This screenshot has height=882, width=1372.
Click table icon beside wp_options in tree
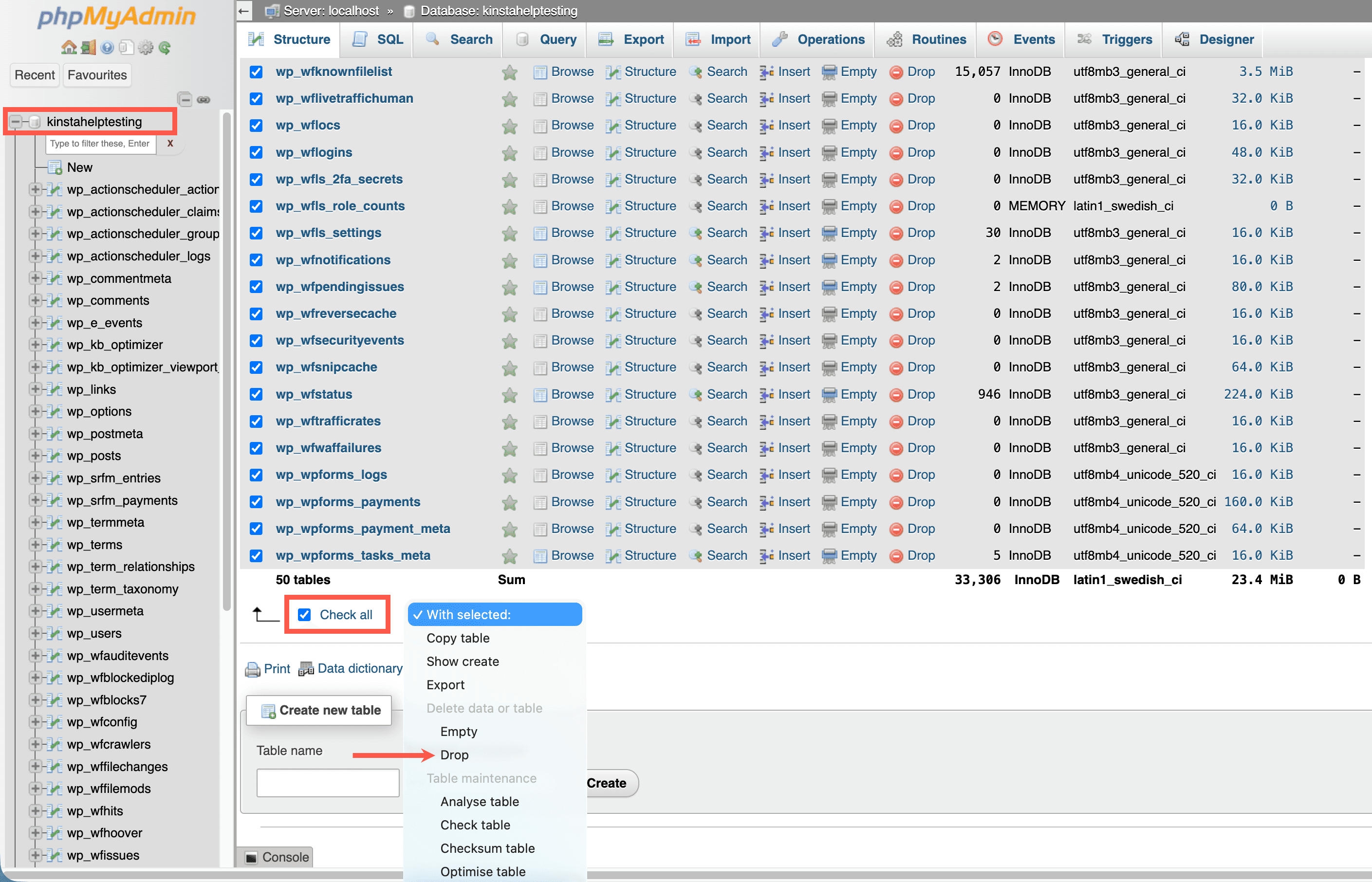[x=55, y=412]
